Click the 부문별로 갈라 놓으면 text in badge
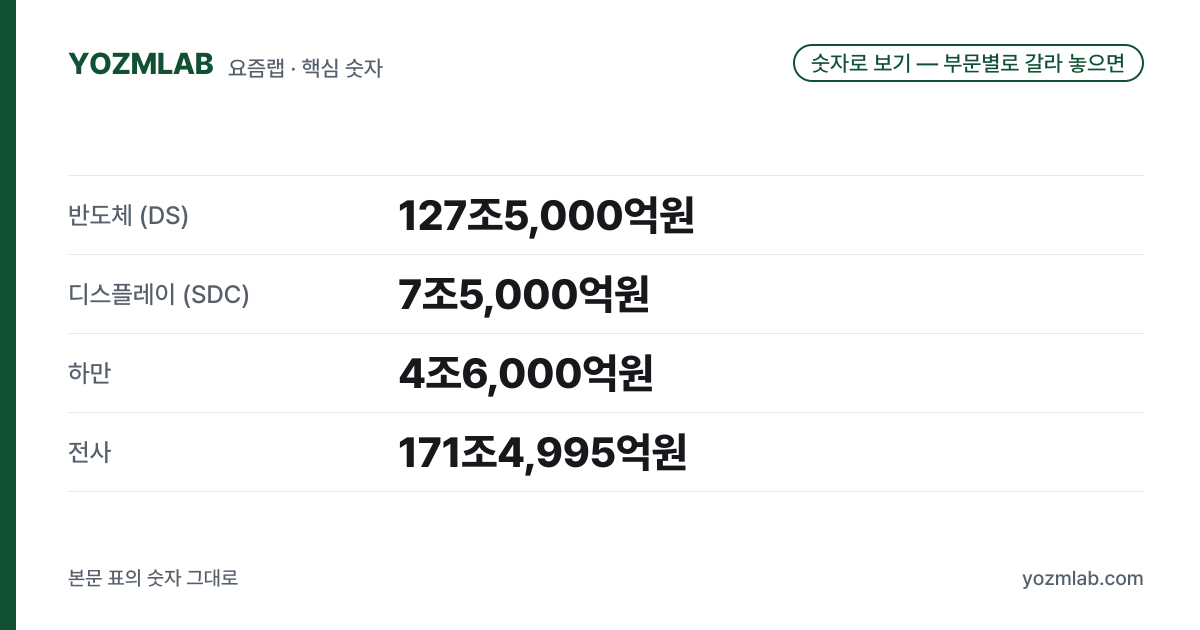 (1035, 63)
